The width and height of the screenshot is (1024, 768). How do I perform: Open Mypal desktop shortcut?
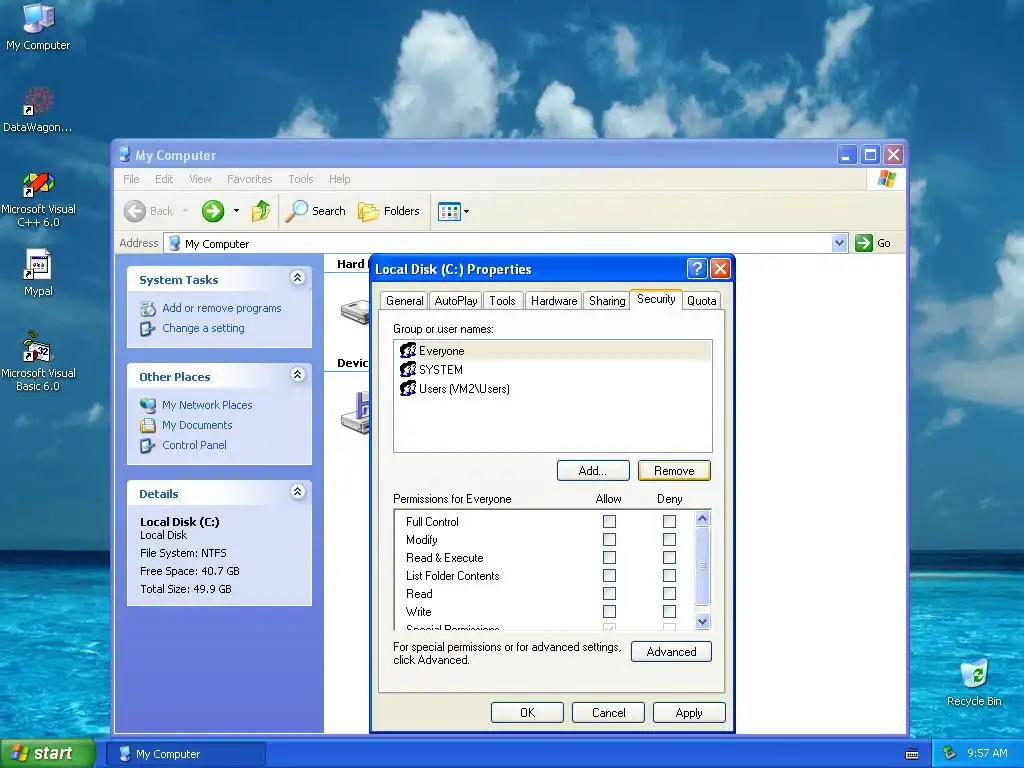coord(38,273)
